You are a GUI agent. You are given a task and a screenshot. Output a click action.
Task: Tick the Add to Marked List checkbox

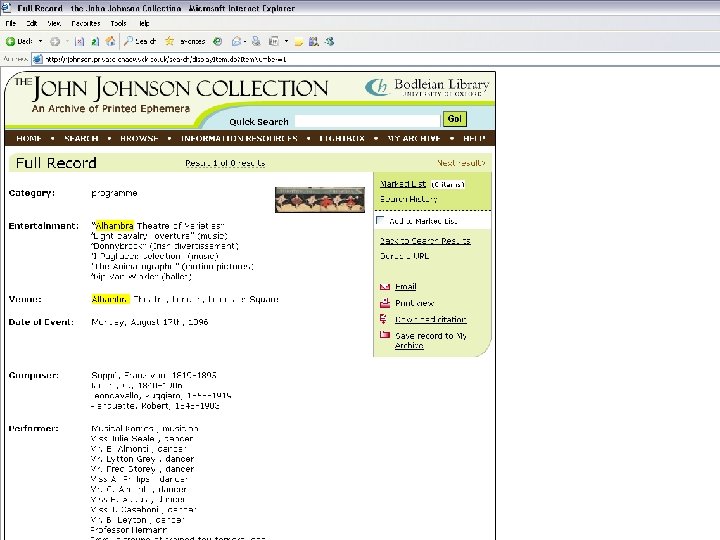pos(380,220)
